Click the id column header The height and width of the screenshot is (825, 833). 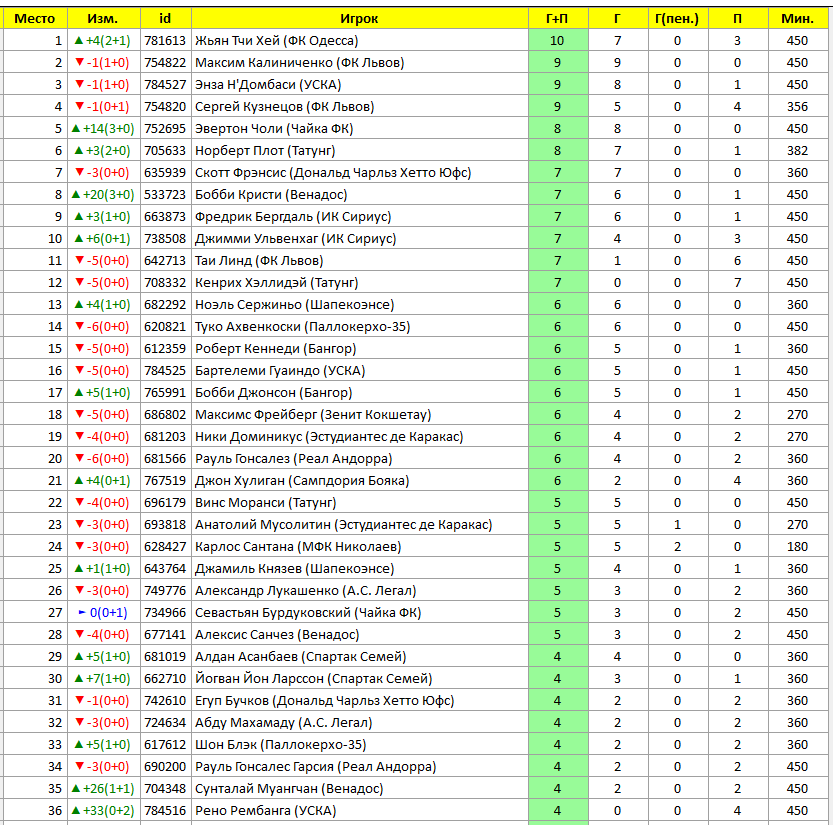coord(165,19)
